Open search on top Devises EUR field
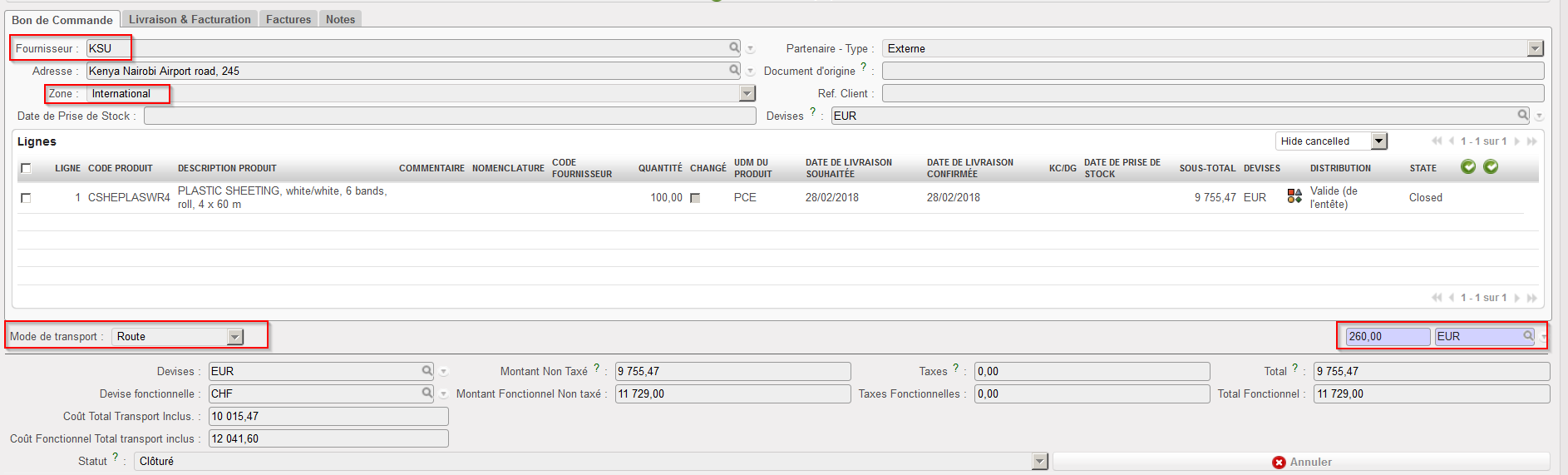Viewport: 1568px width, 475px height. (1522, 116)
